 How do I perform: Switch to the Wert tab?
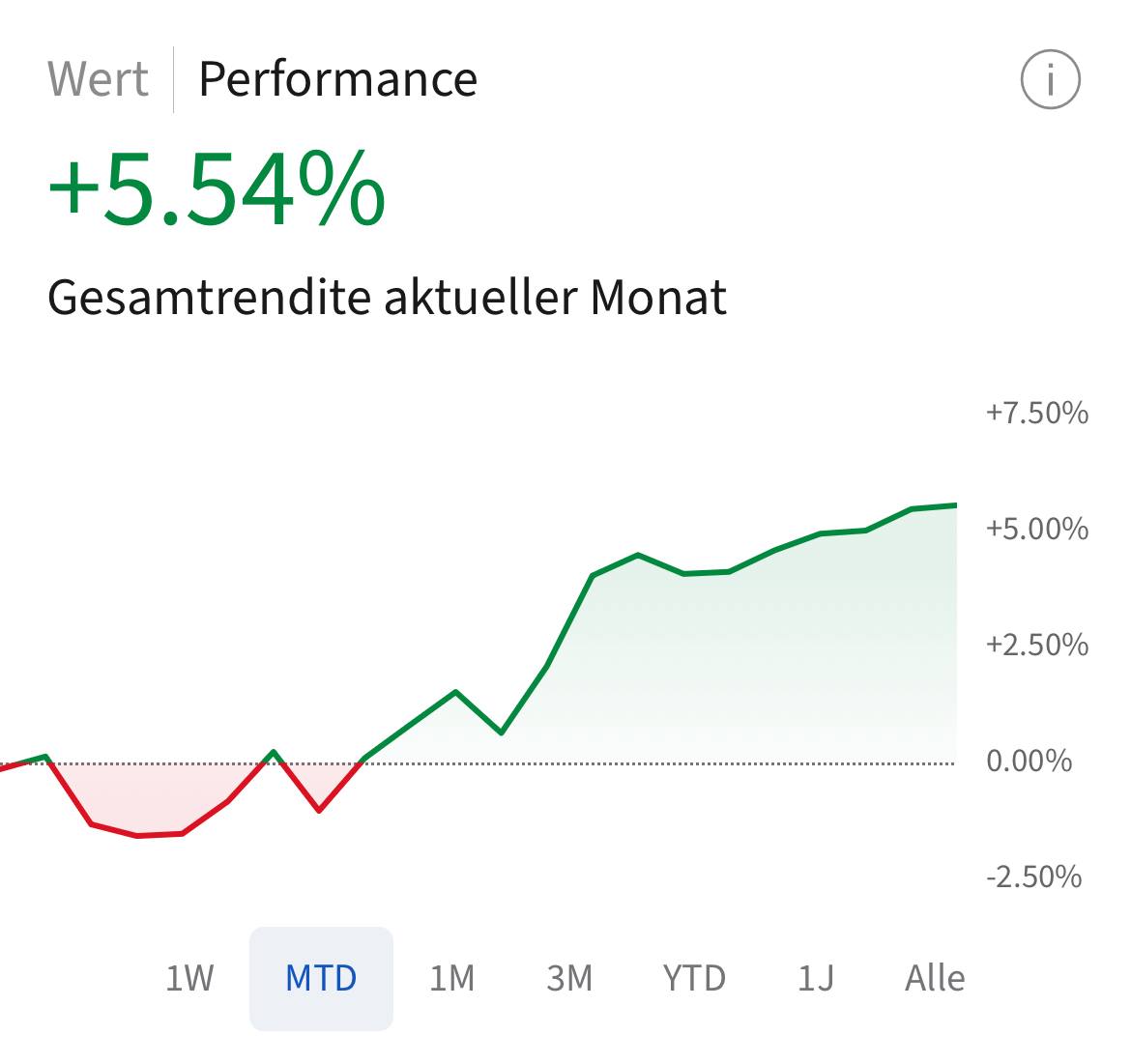98,79
